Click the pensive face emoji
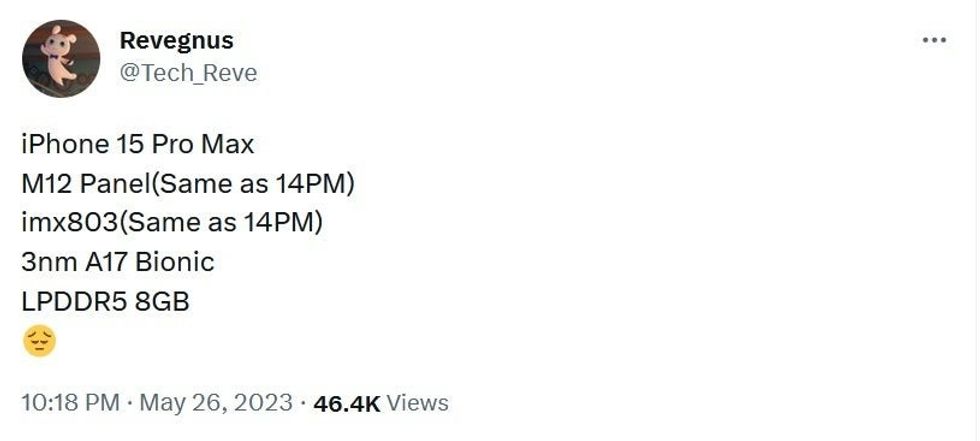Screen dimensions: 980x441 click(38, 342)
